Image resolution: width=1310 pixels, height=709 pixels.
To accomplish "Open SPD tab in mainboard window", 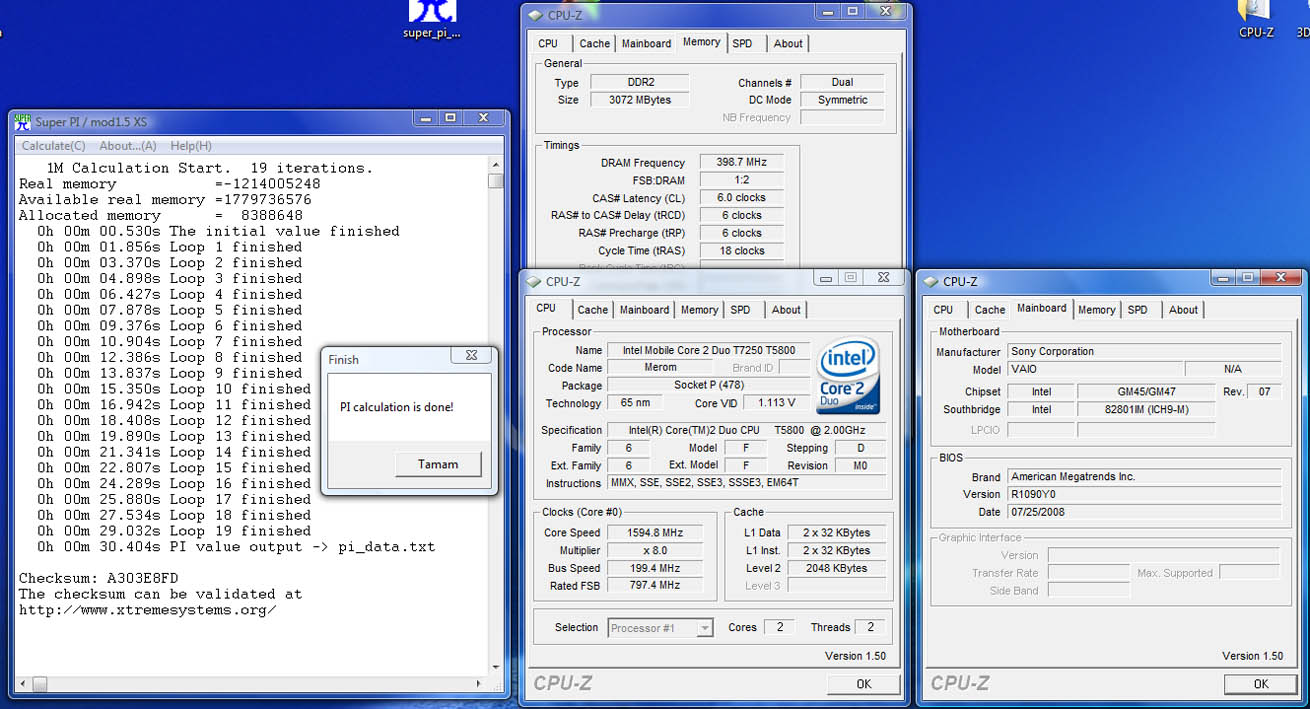I will click(1137, 310).
